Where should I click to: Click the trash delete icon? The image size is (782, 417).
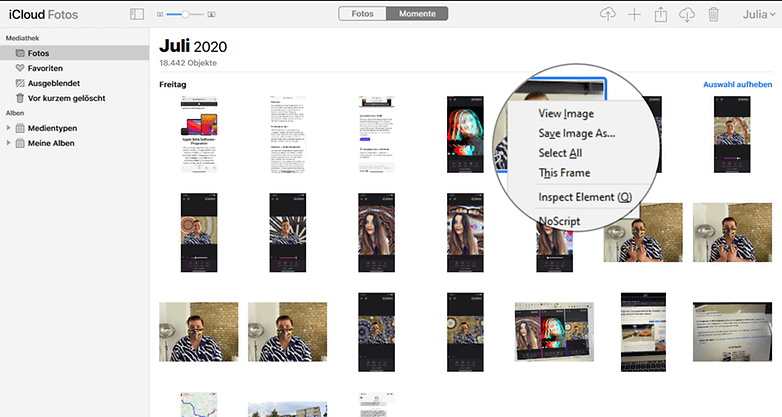(713, 14)
